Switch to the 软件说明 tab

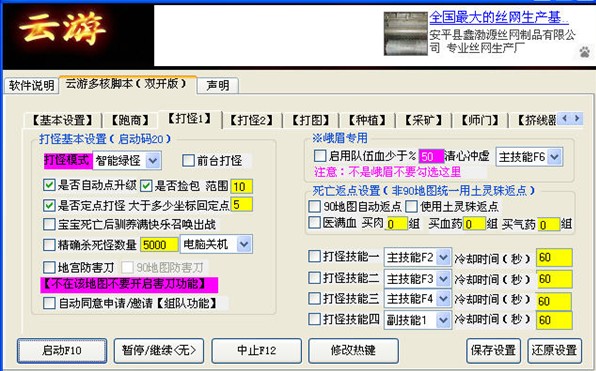tap(32, 85)
